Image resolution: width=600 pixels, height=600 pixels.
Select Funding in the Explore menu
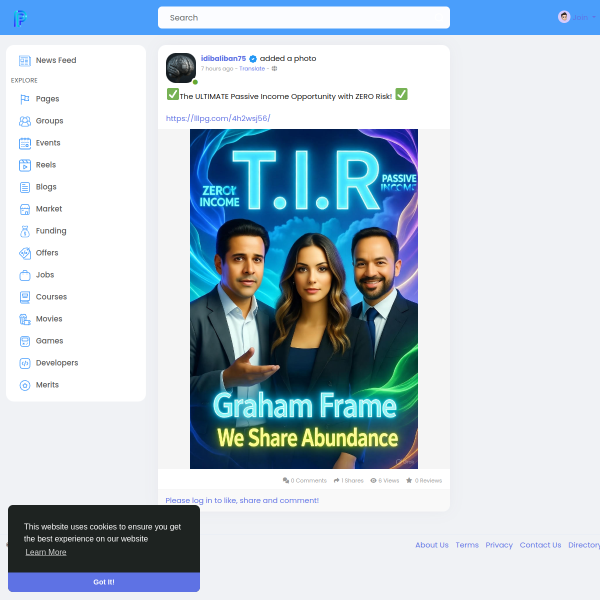(51, 231)
